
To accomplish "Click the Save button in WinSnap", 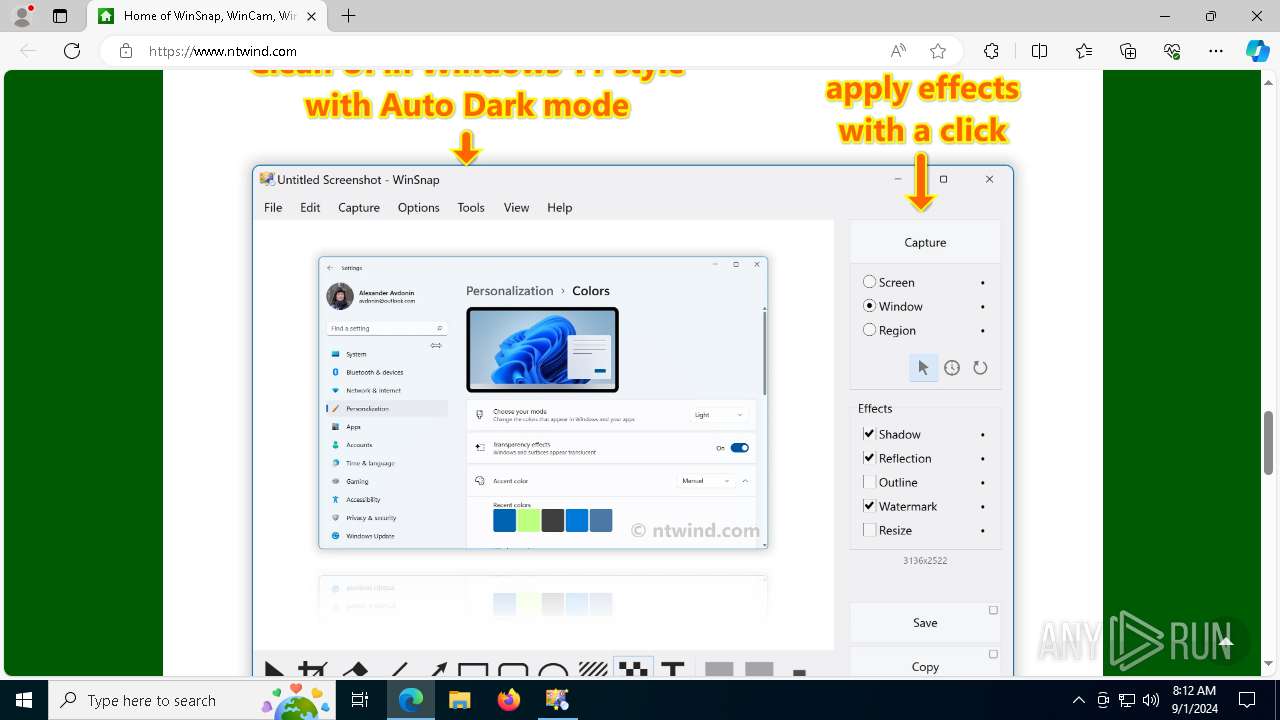I will pyautogui.click(x=925, y=622).
